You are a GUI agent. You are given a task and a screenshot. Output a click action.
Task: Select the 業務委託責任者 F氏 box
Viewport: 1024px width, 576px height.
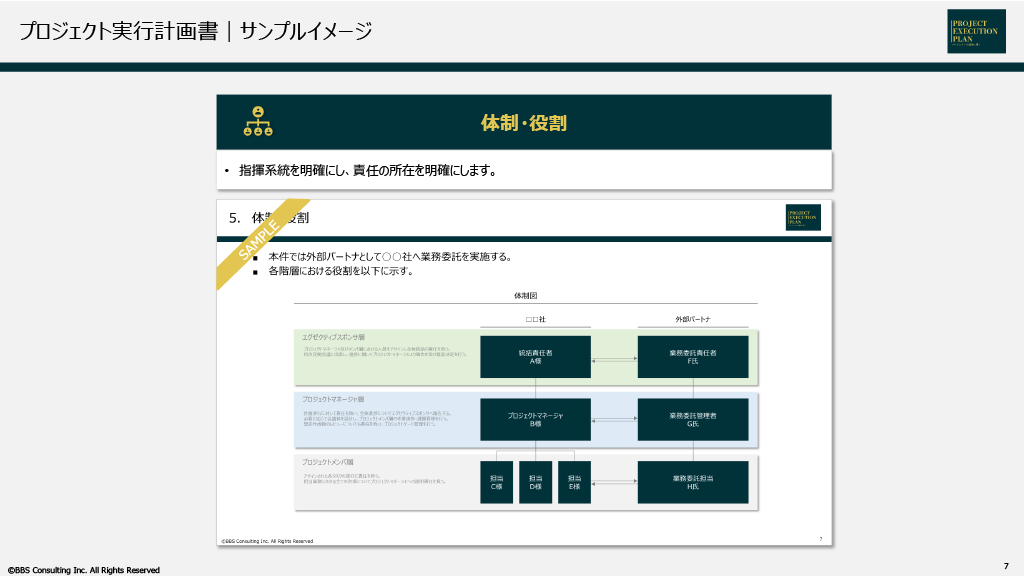(693, 357)
